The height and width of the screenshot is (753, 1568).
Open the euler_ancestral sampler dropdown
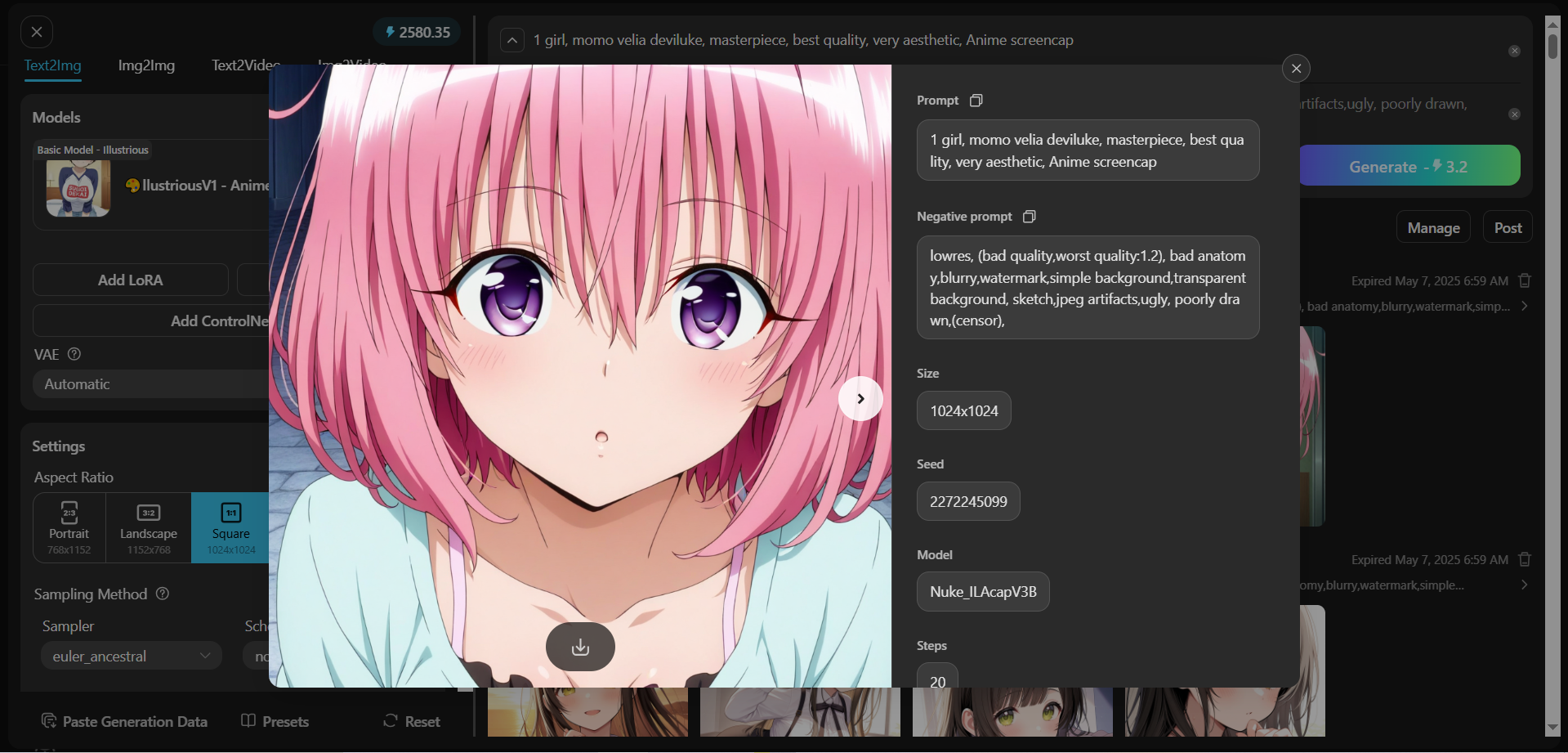(131, 656)
